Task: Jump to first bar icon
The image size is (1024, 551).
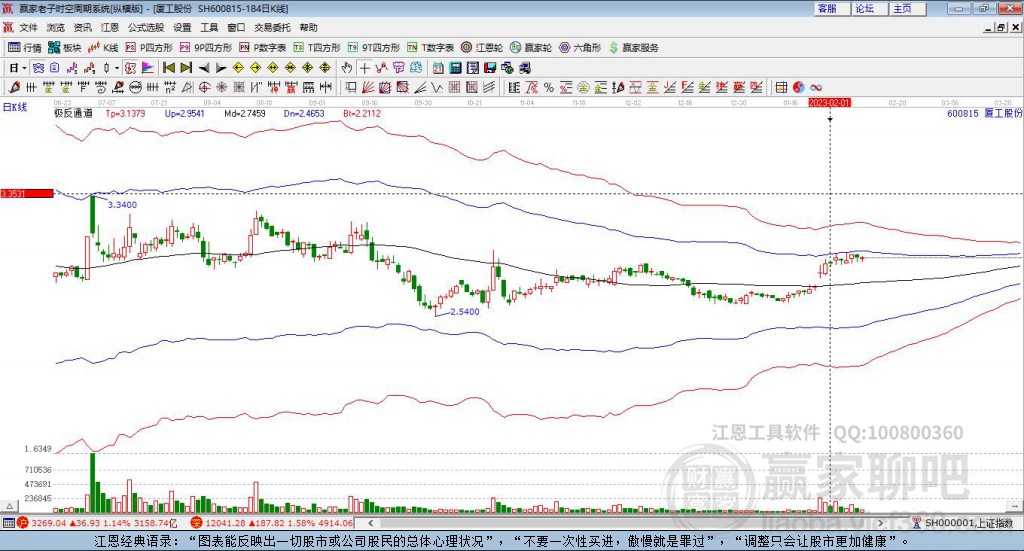Action: click(168, 67)
